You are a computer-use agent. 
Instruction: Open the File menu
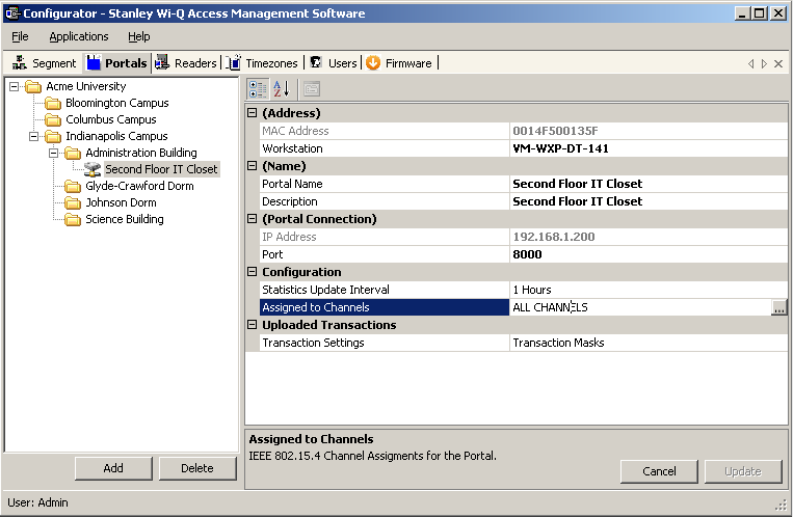point(20,36)
